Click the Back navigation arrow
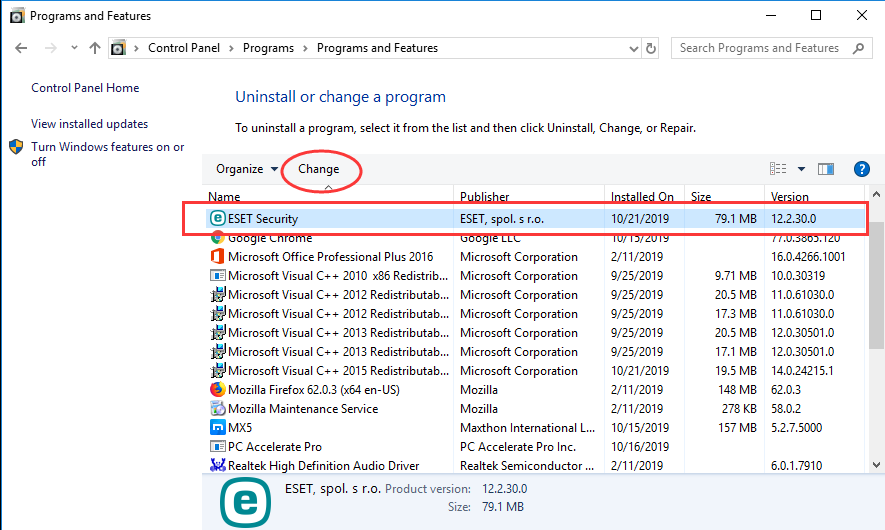 click(x=21, y=48)
